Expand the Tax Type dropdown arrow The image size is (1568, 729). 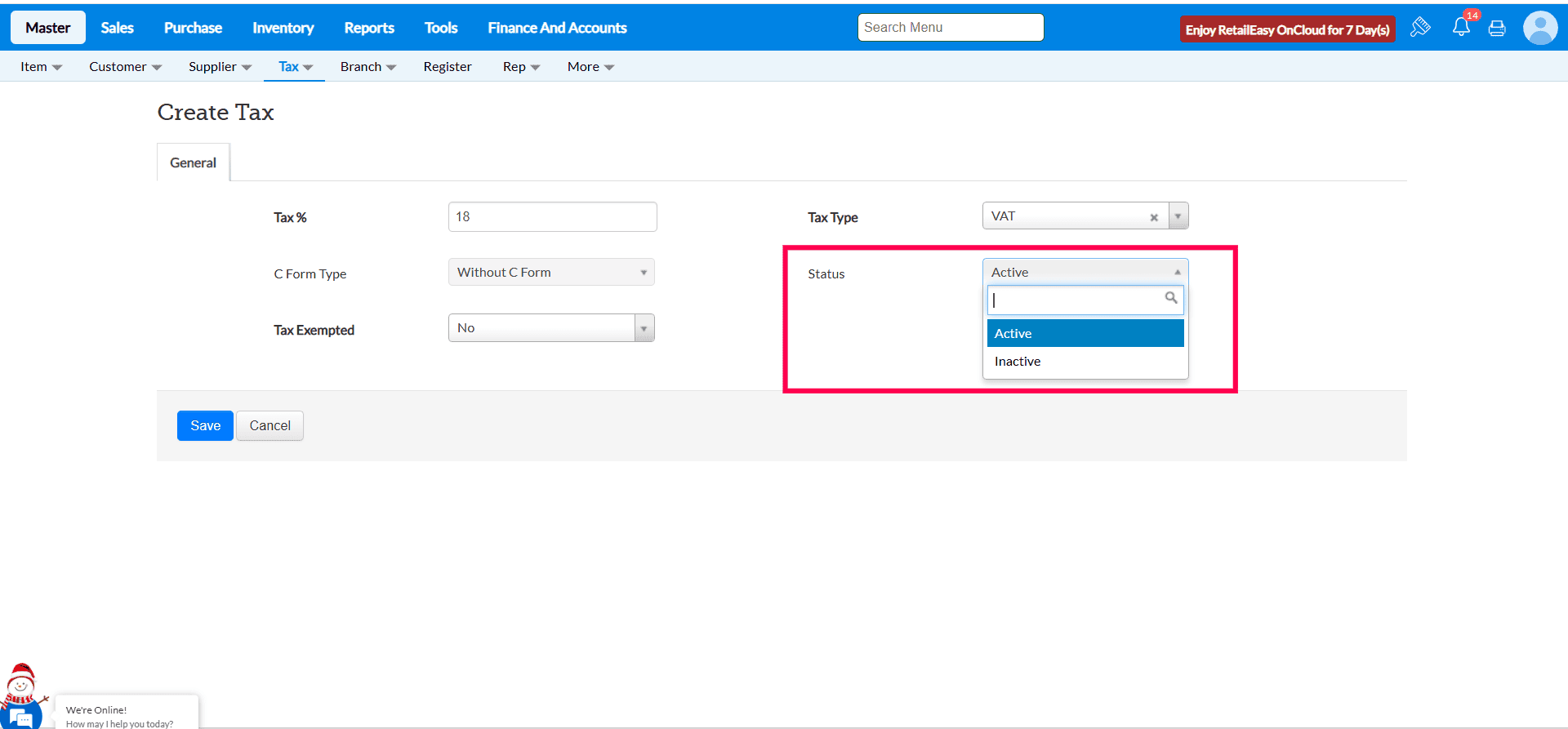(x=1178, y=216)
